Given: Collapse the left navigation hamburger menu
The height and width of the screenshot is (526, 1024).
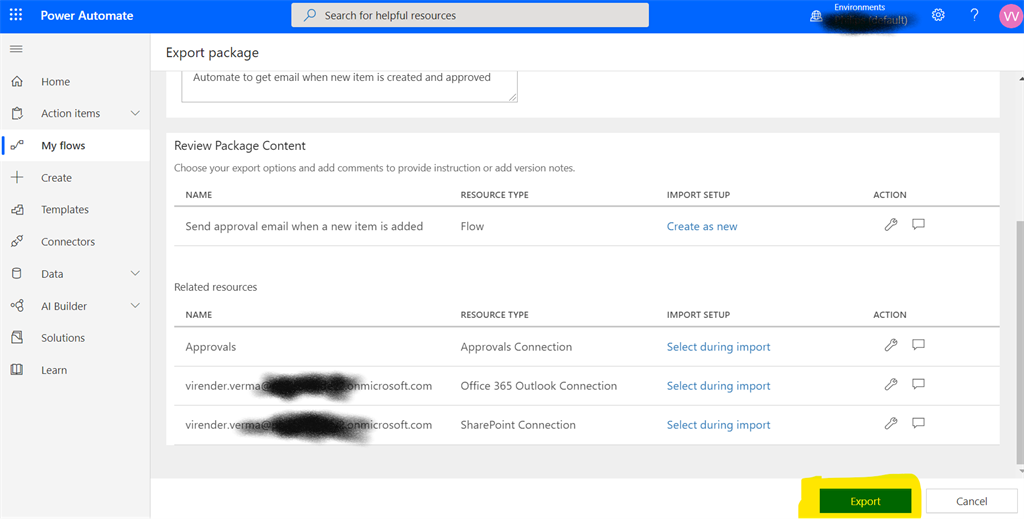Looking at the screenshot, I should (x=16, y=49).
